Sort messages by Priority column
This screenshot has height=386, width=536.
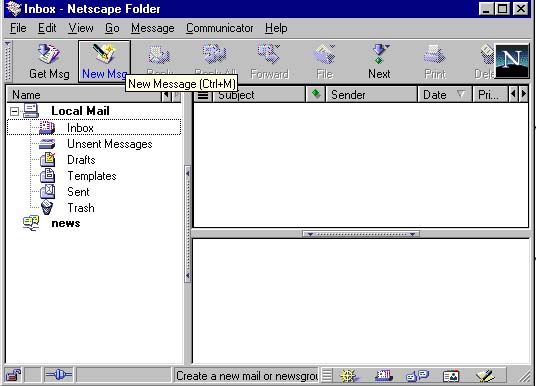coord(490,95)
